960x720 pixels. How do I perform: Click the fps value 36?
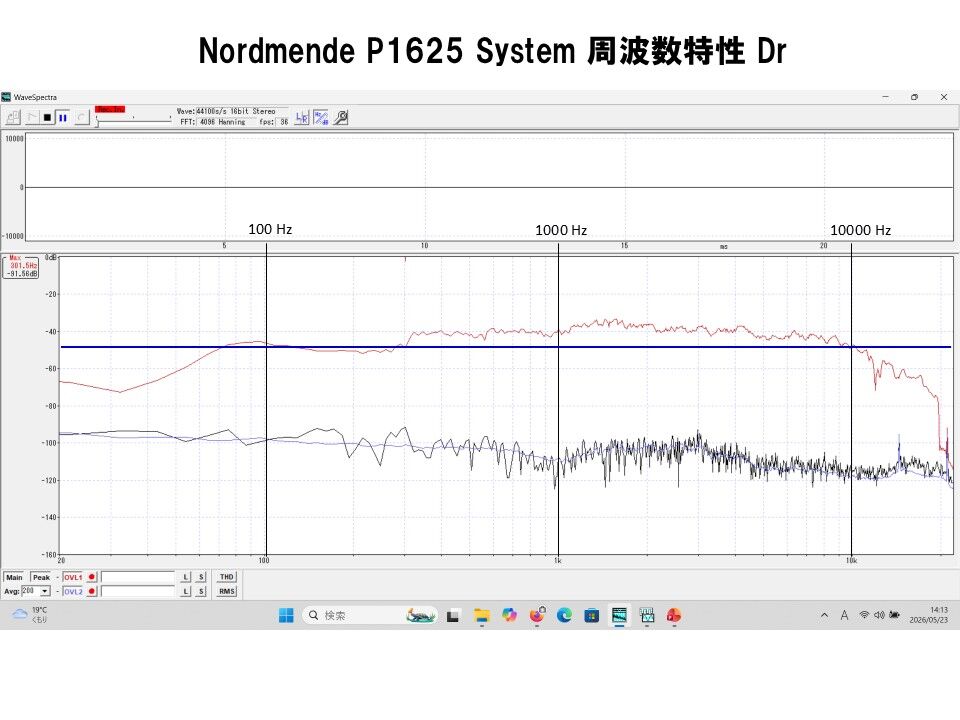point(284,122)
